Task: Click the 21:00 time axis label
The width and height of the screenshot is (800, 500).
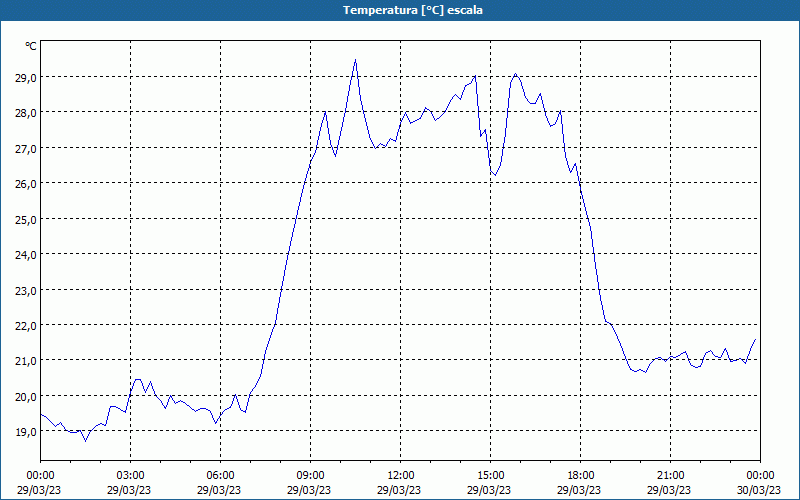Action: pyautogui.click(x=671, y=476)
